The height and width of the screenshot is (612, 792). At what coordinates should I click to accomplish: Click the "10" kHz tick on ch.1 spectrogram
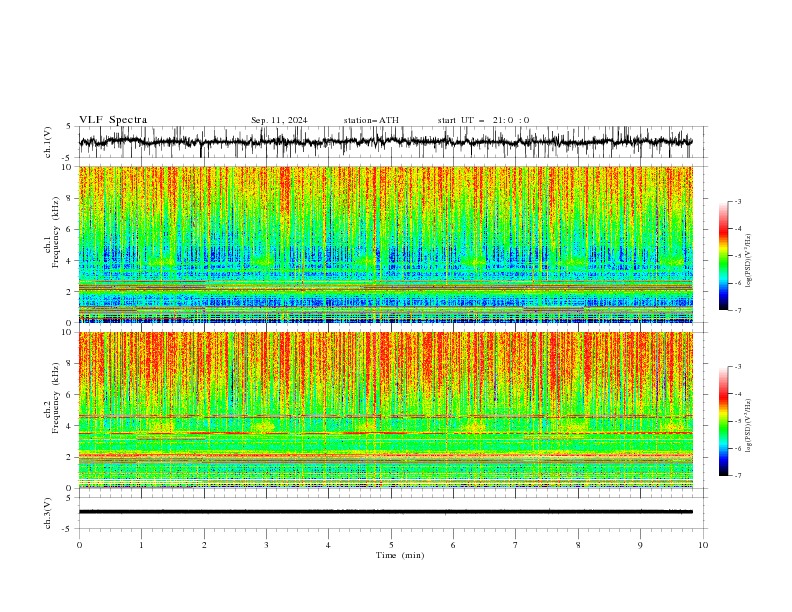[x=68, y=167]
